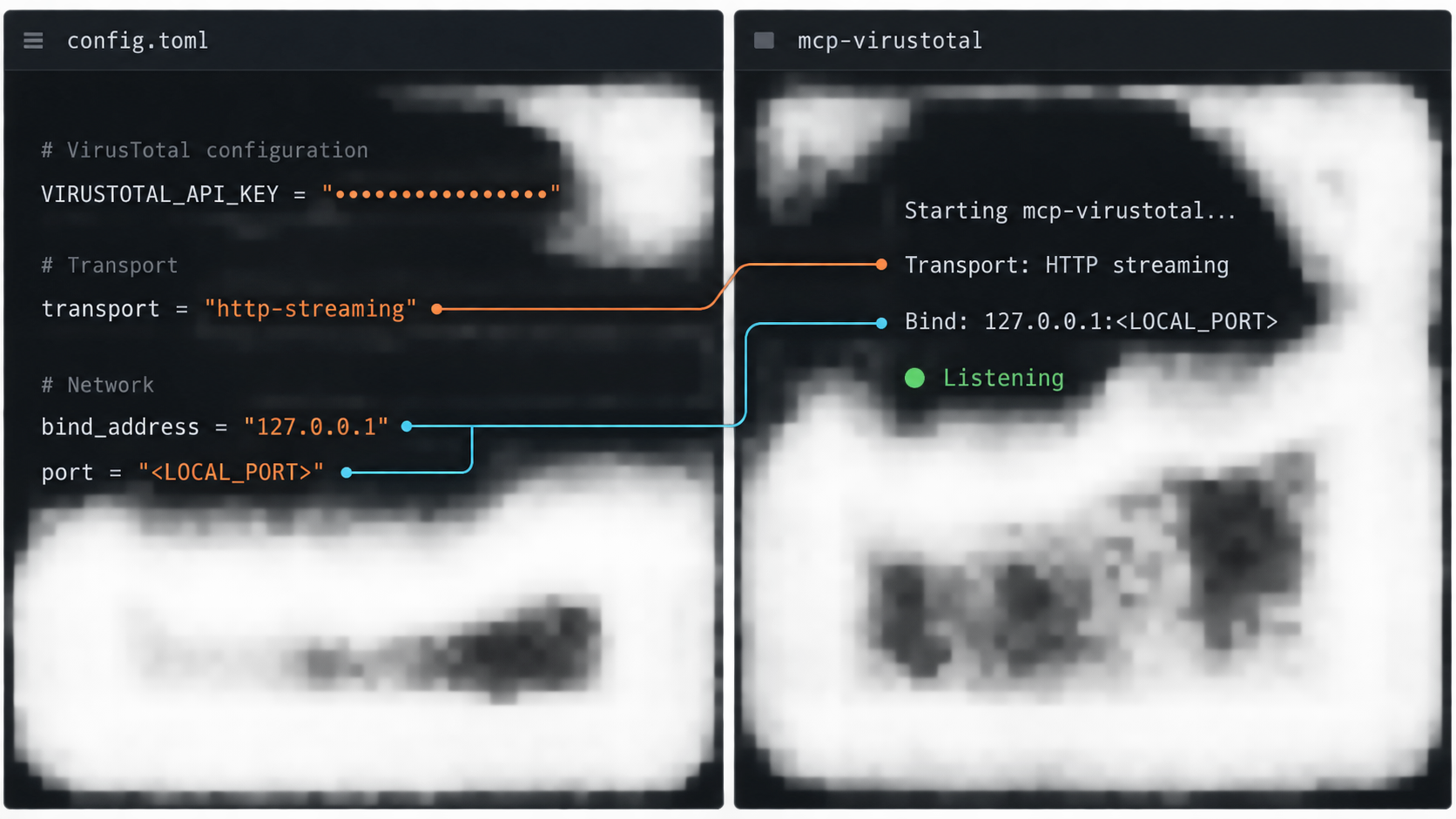The height and width of the screenshot is (819, 1456).
Task: Select the "http-streaming" value
Action: point(311,309)
